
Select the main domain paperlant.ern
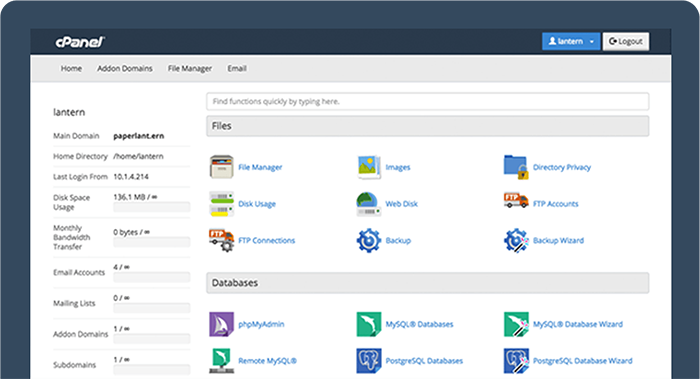click(x=138, y=136)
